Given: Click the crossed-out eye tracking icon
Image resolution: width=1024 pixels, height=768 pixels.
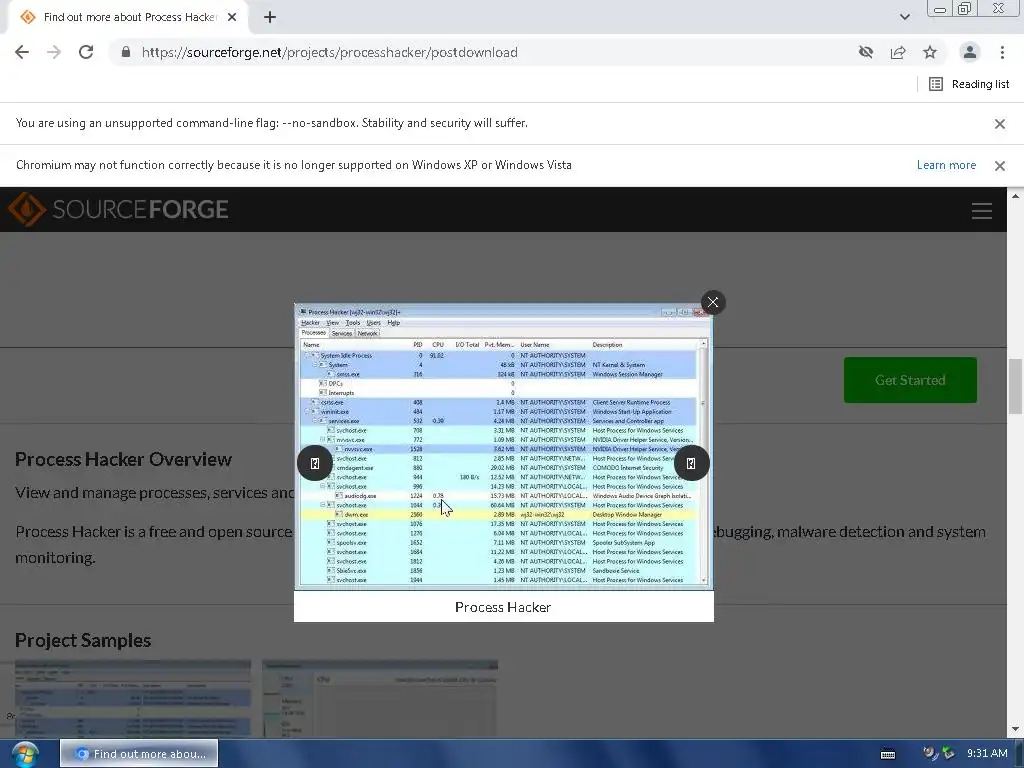Looking at the screenshot, I should (866, 52).
